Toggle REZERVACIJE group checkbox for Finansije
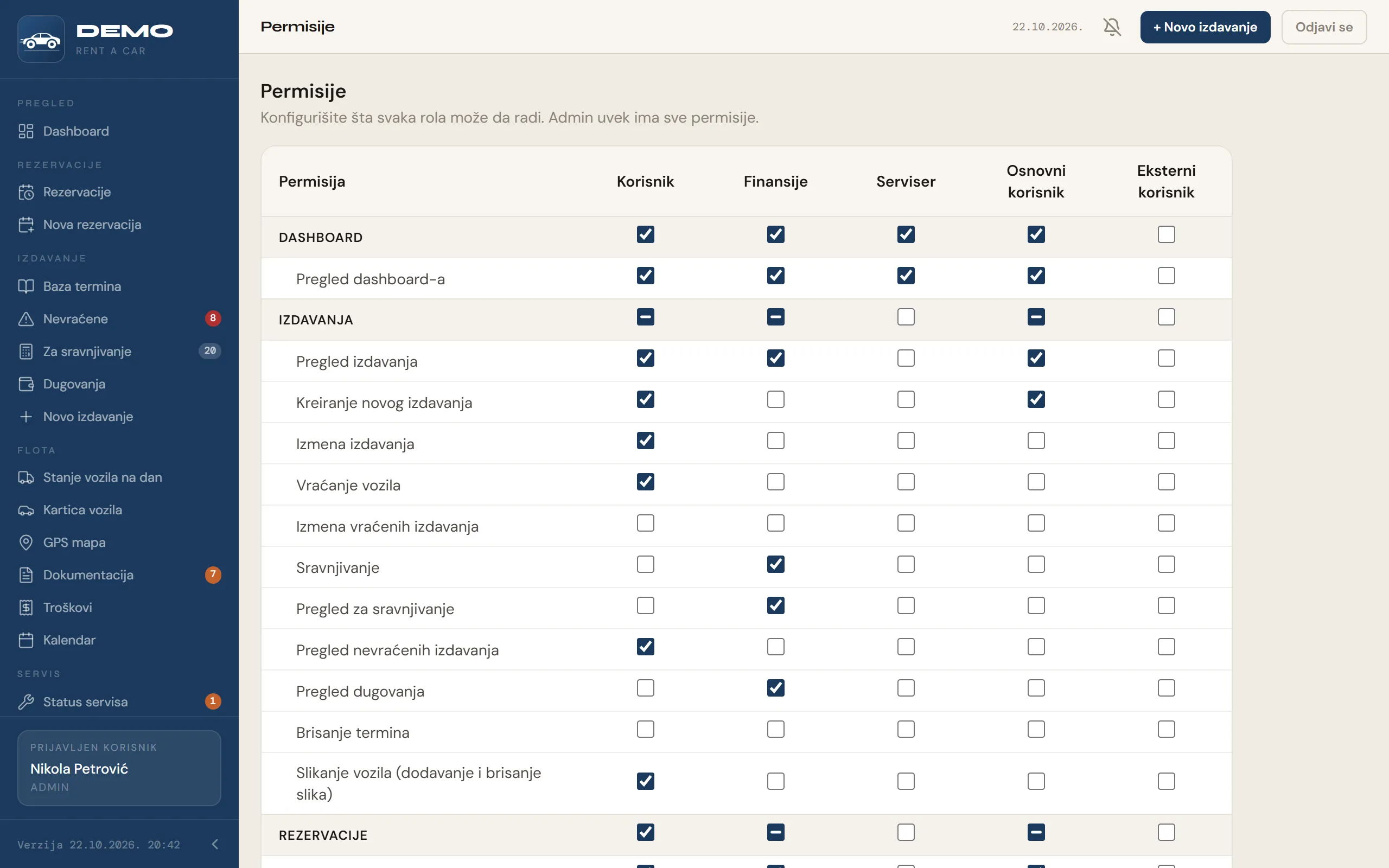 pos(775,832)
